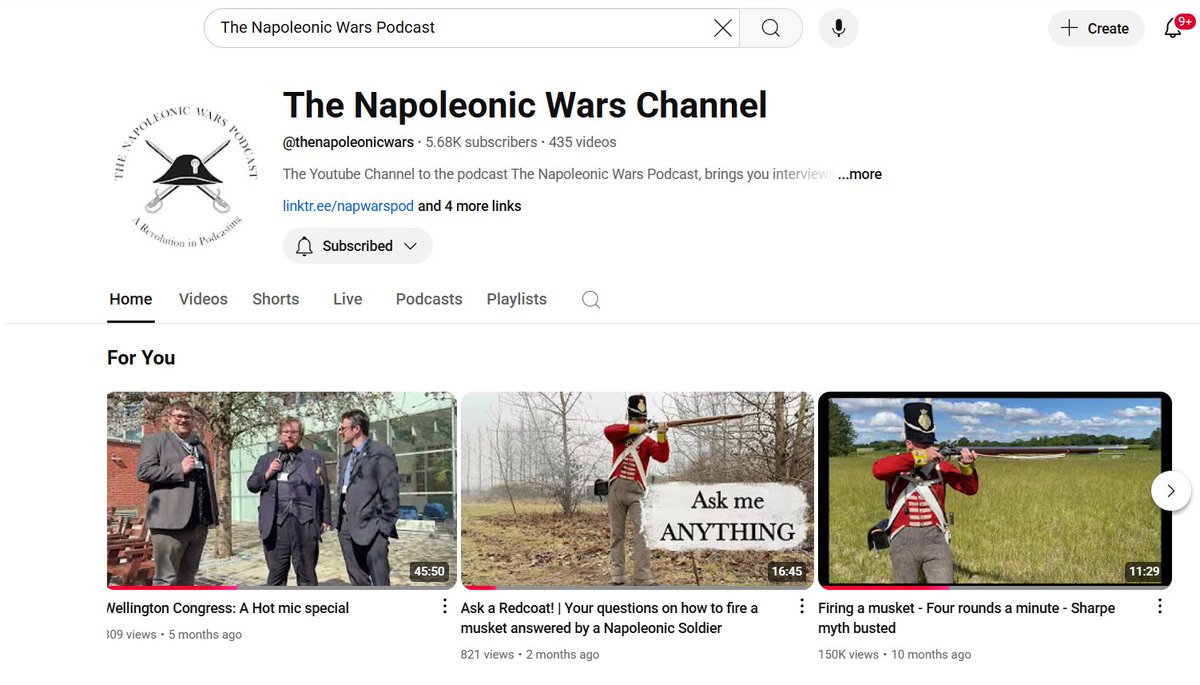
Task: Open the Subscribed notification dropdown
Action: (358, 246)
